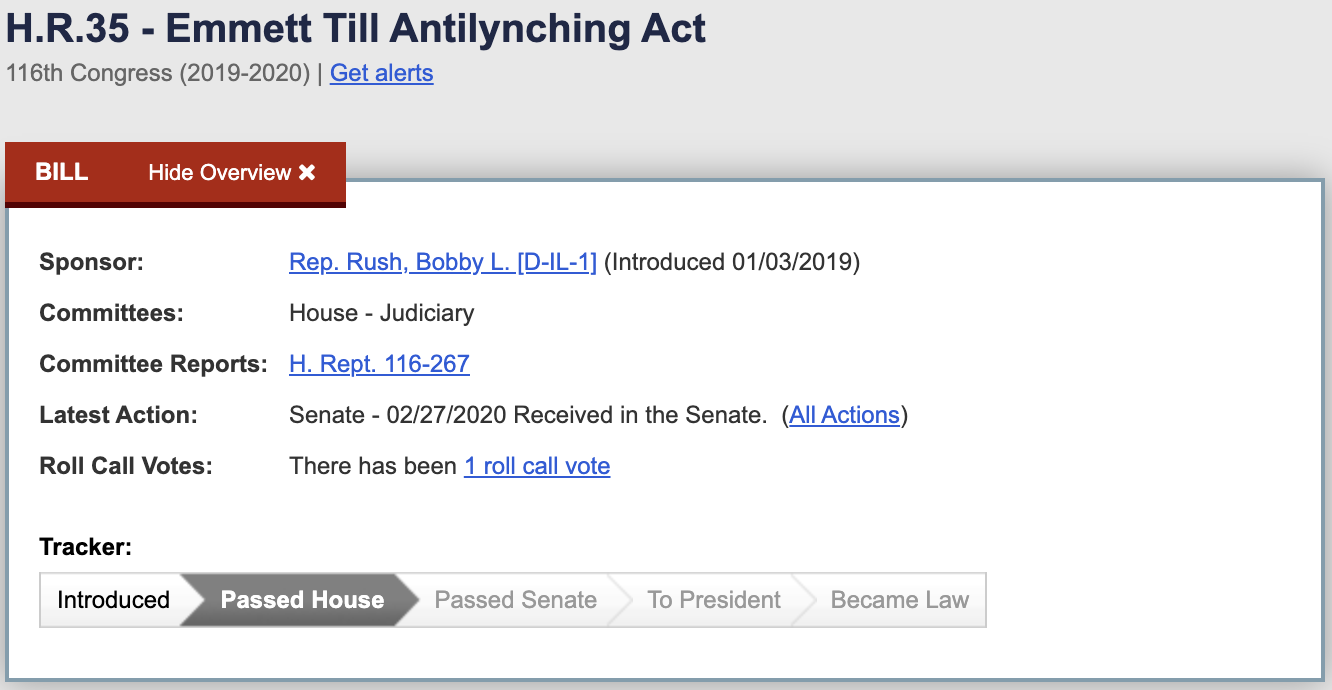Click the To President tracker step
1332x690 pixels.
[713, 600]
